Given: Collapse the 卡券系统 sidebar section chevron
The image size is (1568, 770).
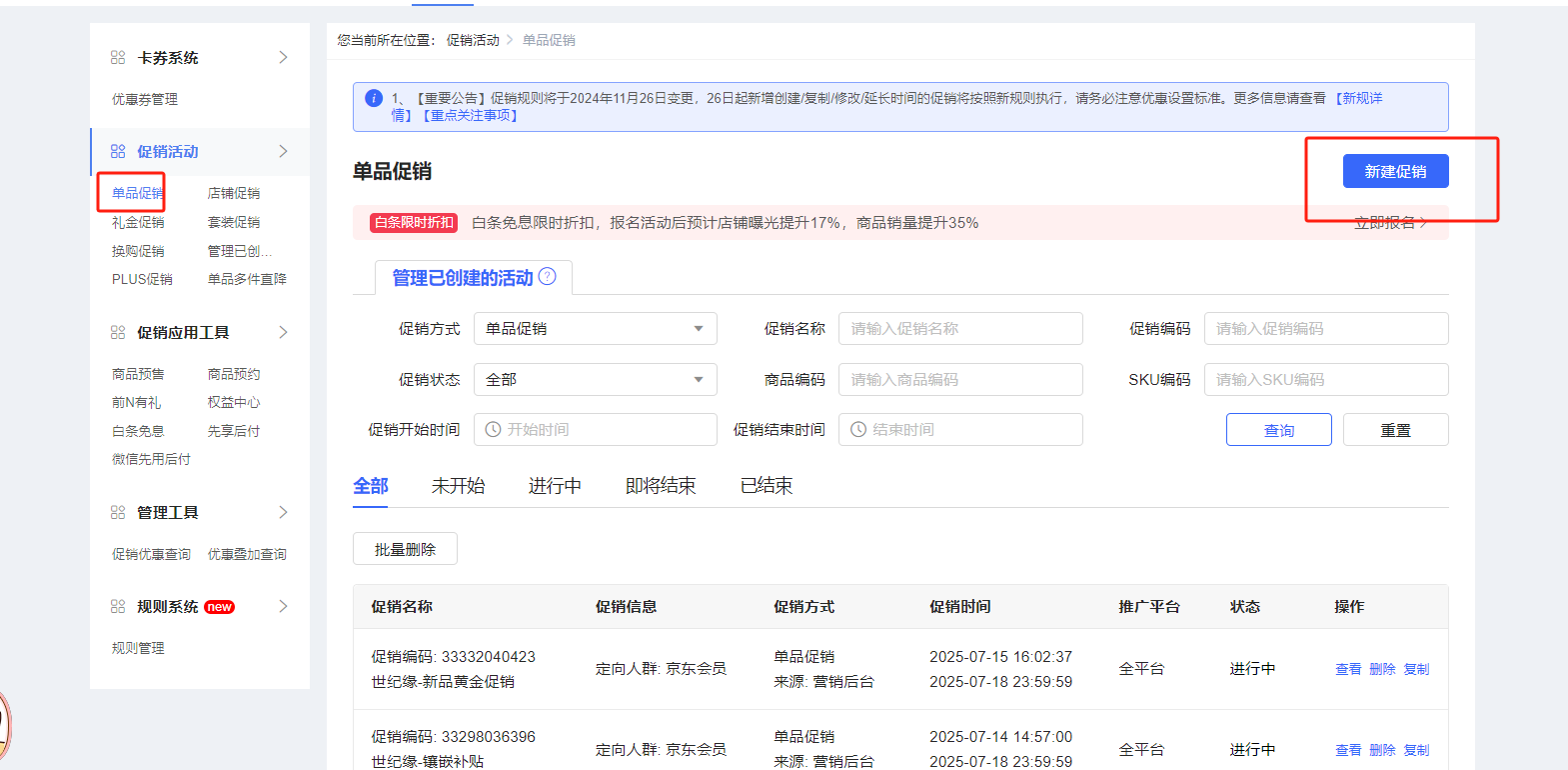Looking at the screenshot, I should [x=283, y=58].
